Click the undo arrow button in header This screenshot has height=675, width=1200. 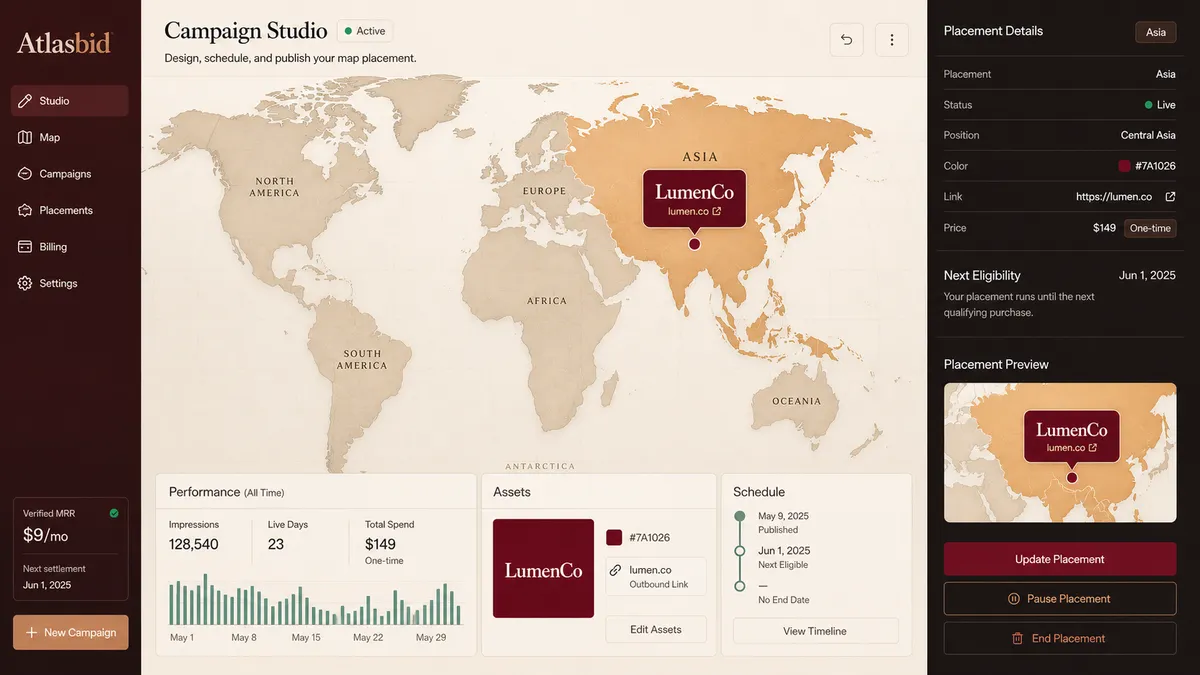[846, 40]
